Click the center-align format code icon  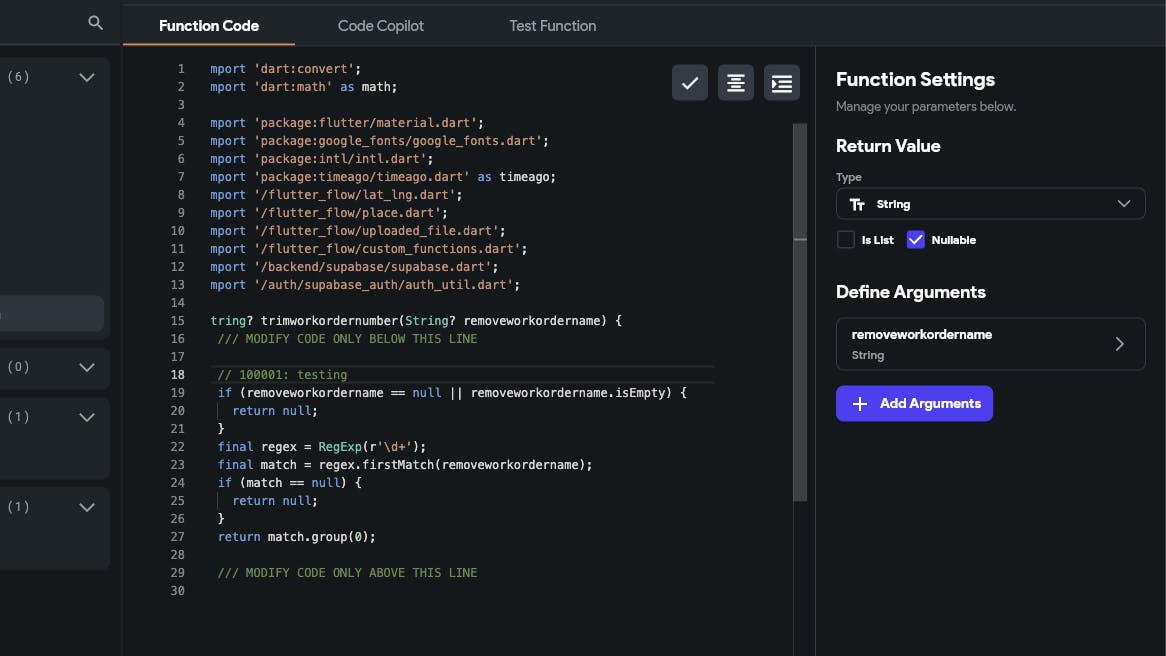tap(735, 83)
